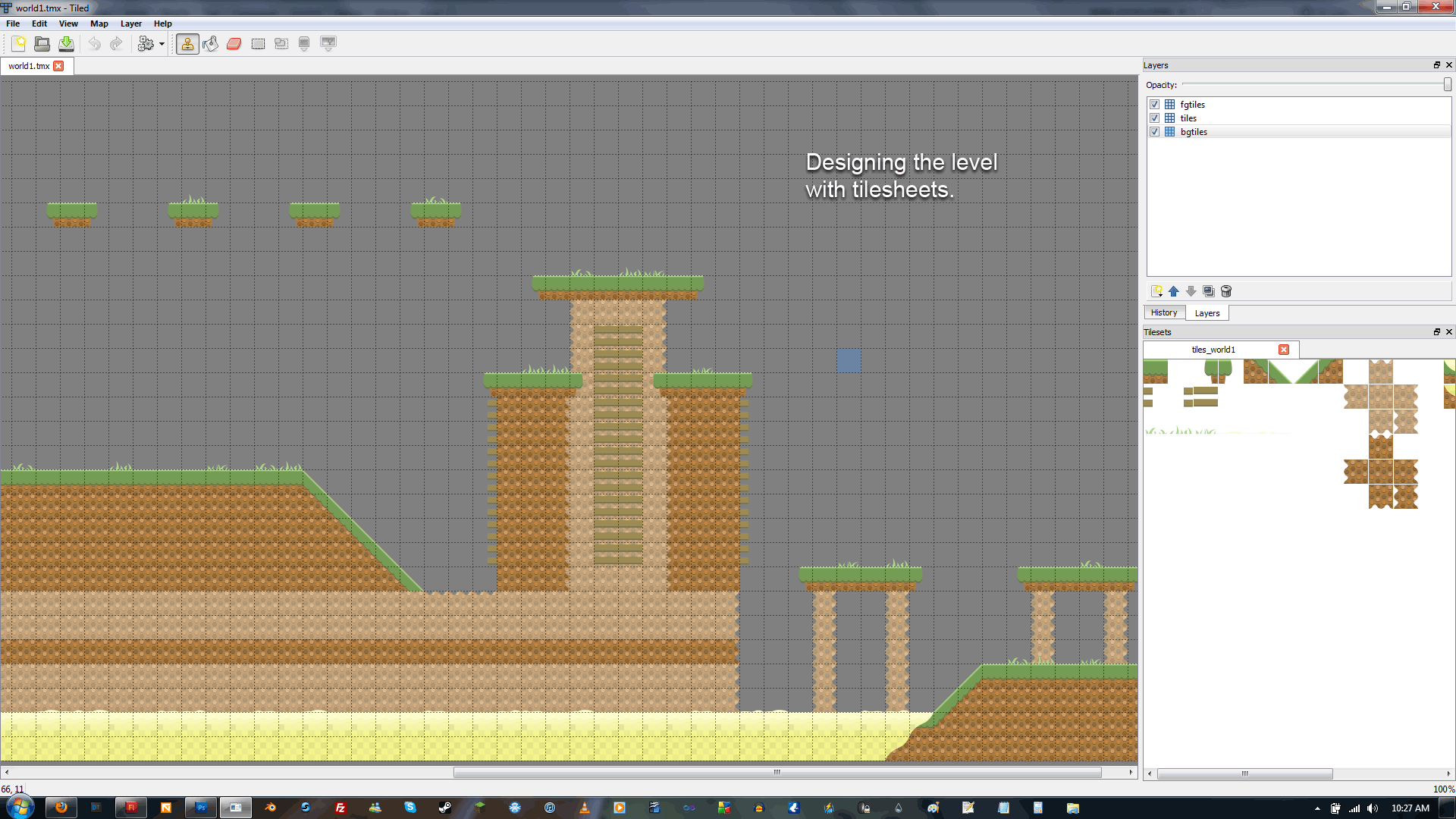Viewport: 1456px width, 819px height.
Task: Redo the last undone action
Action: tap(116, 44)
